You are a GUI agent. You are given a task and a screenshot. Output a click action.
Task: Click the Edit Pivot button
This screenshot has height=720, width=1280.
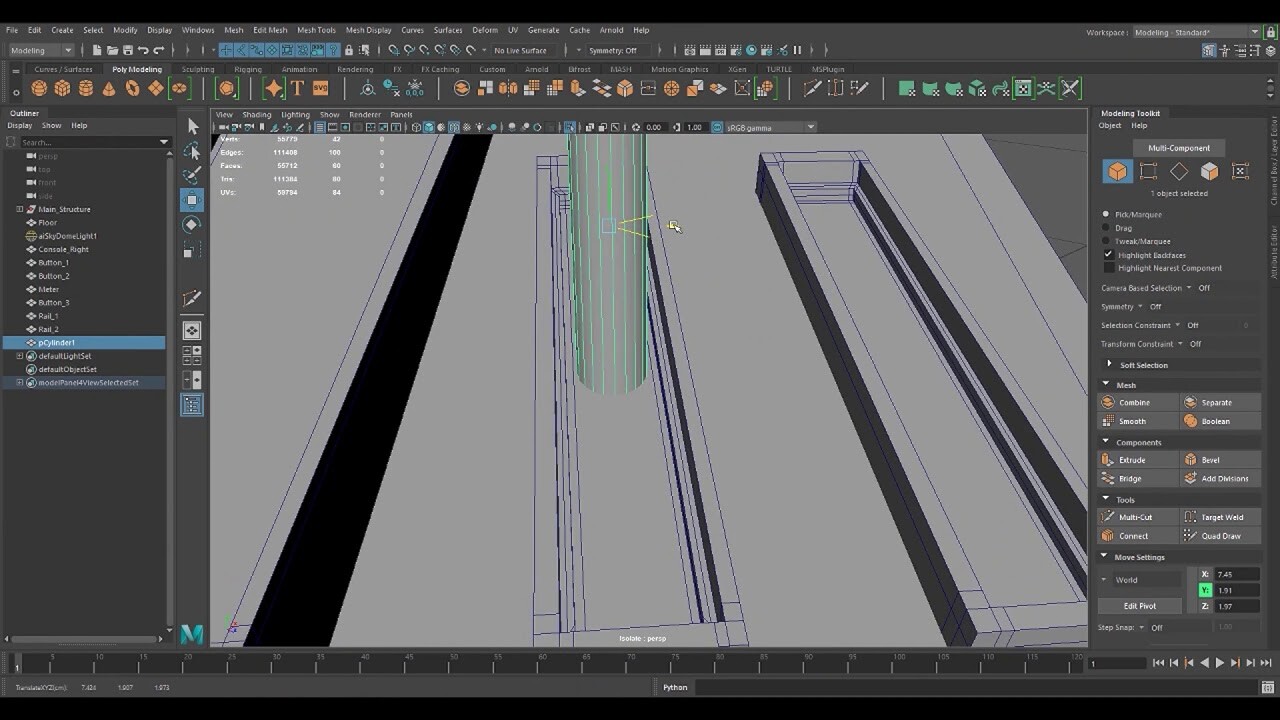click(x=1138, y=605)
